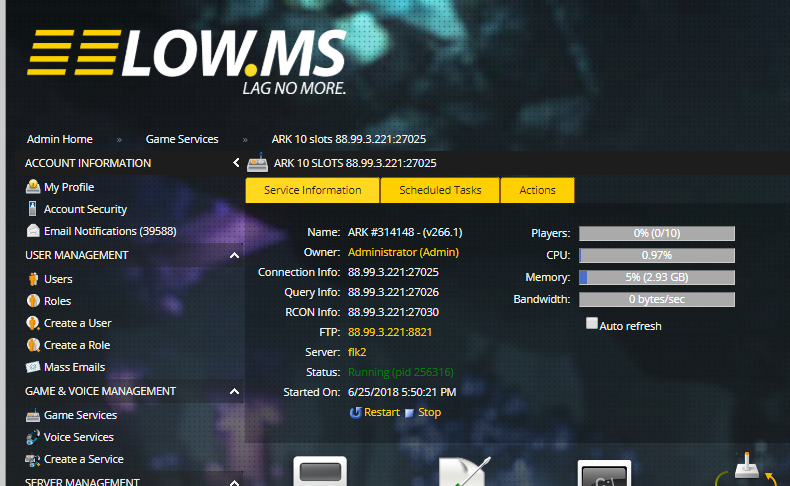Collapse the Game & Voice Management section
The width and height of the screenshot is (790, 486).
pos(234,391)
